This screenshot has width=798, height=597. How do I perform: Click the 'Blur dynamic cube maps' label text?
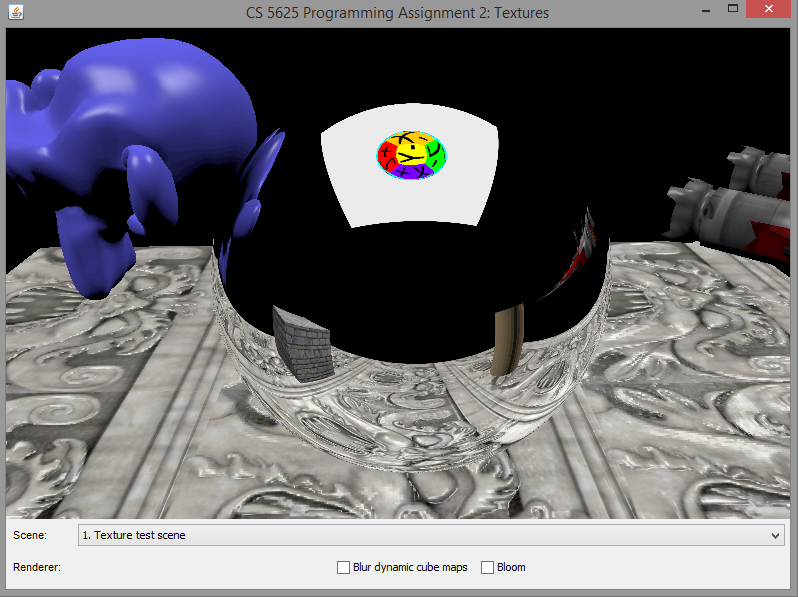[x=410, y=568]
